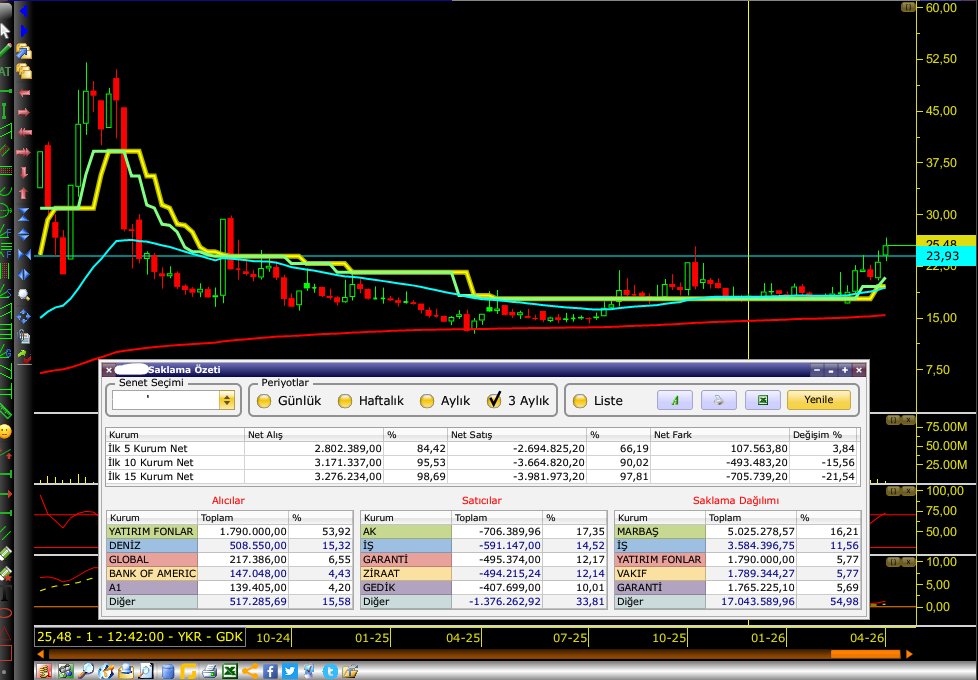
Task: Click AK in Satıcılar table
Action: click(406, 532)
